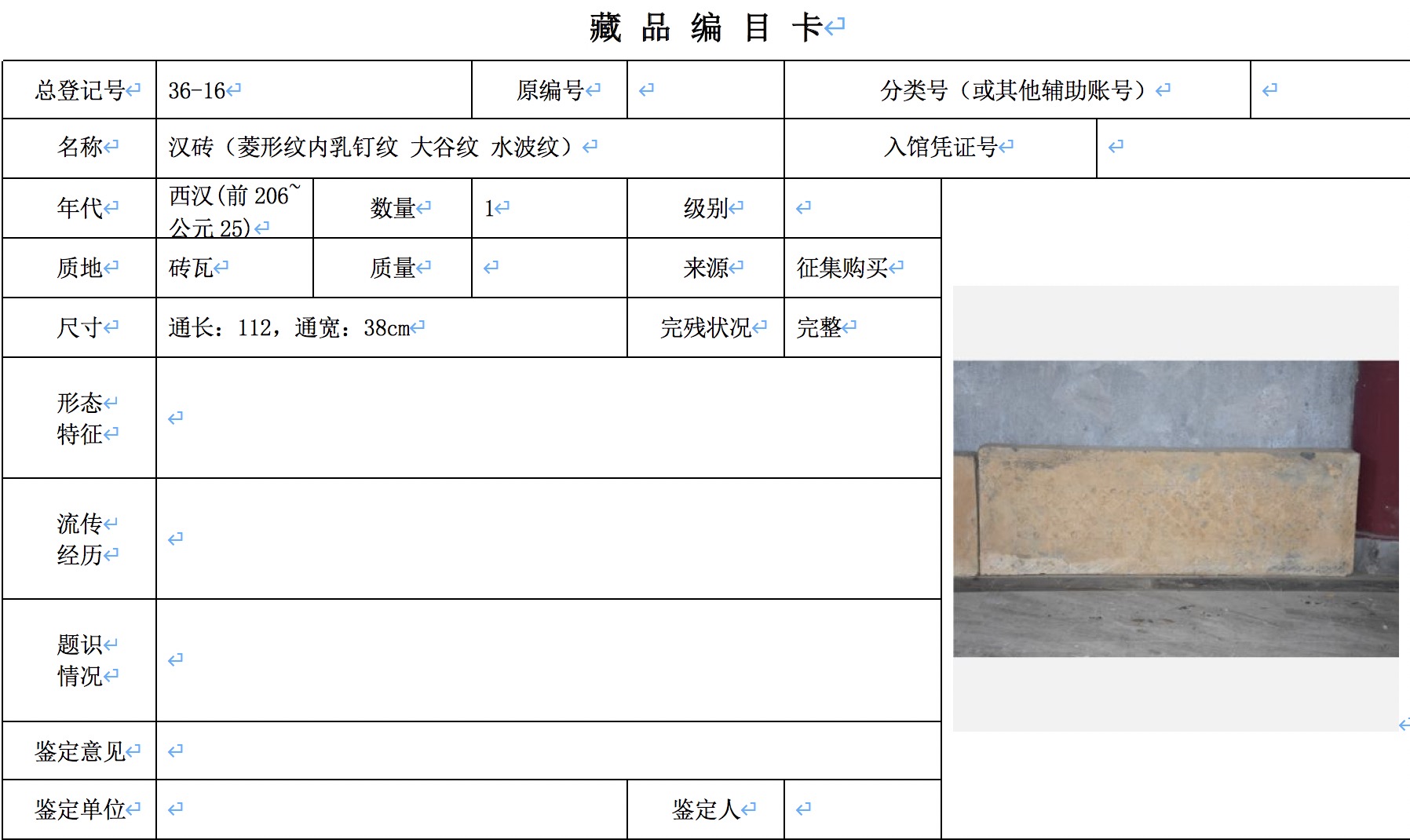
Task: Click the empty 形态特征 content cell
Action: tap(549, 418)
